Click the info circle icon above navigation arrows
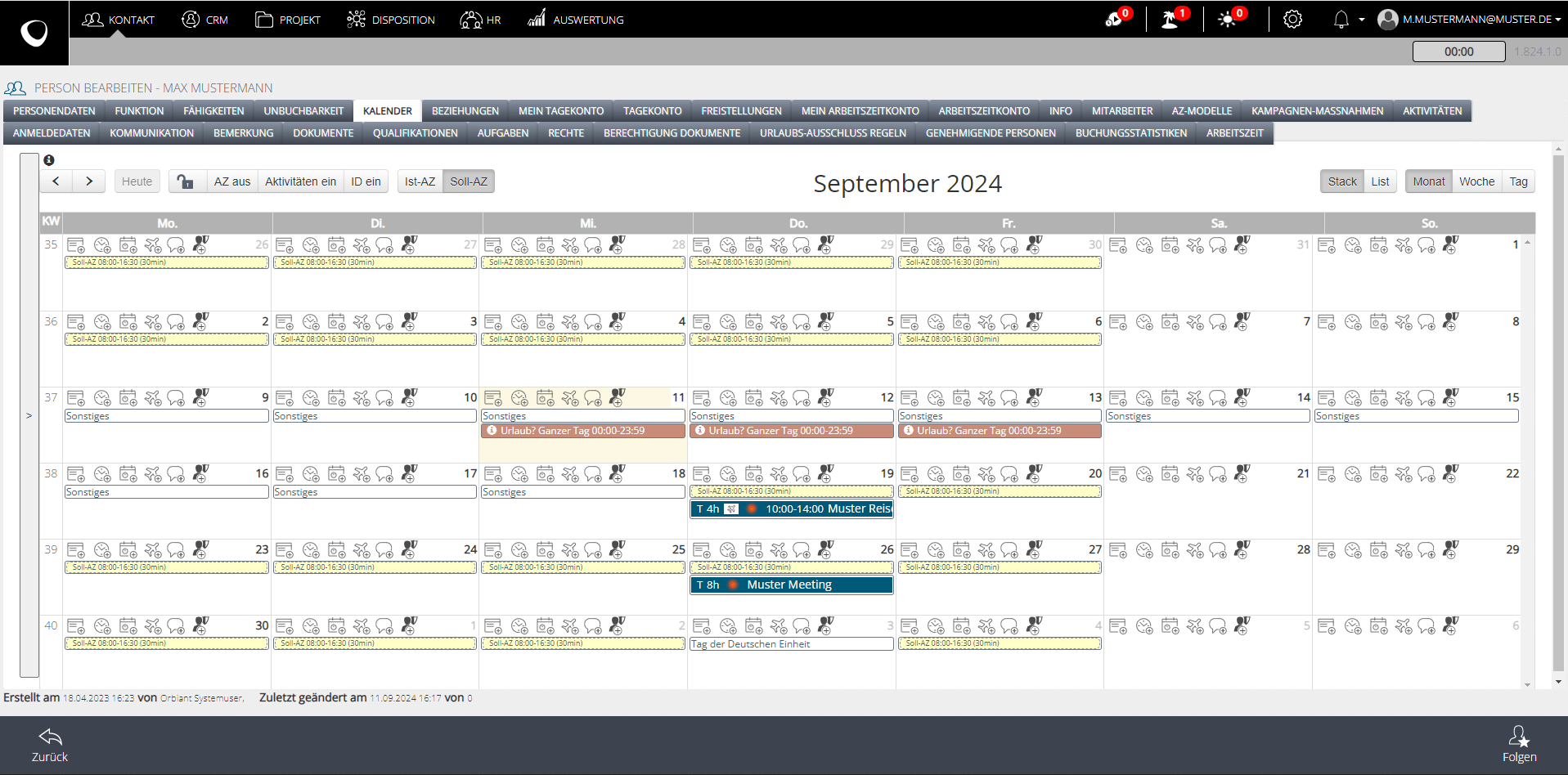 click(49, 160)
